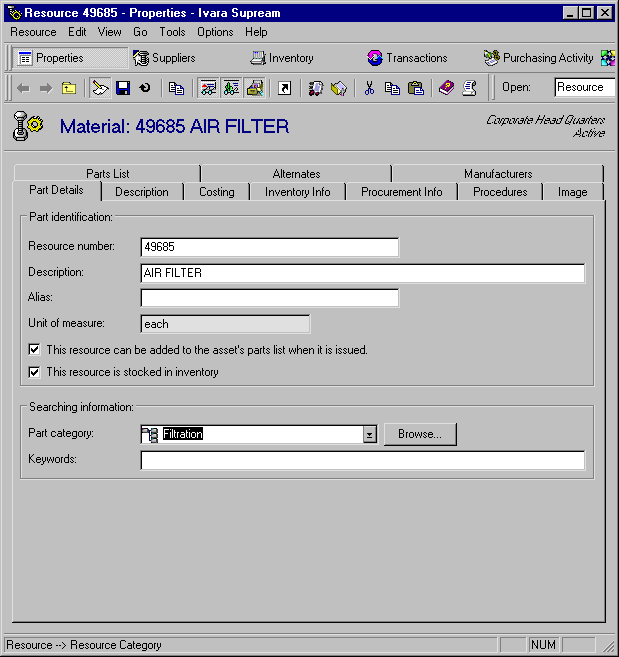Click status bar text 'Resource --> Resource Category'
The width and height of the screenshot is (619, 657).
click(84, 644)
